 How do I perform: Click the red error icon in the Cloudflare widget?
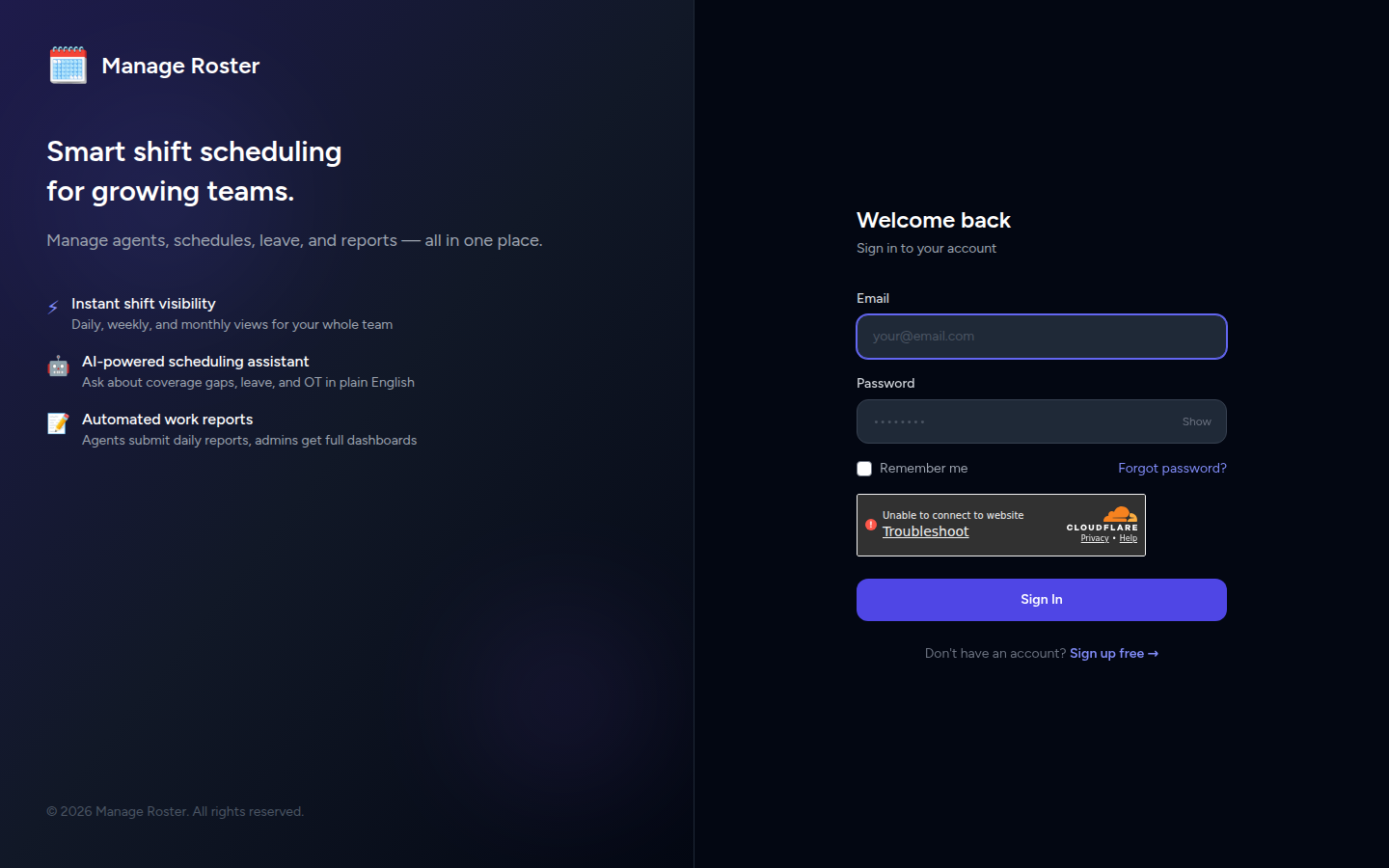(871, 524)
